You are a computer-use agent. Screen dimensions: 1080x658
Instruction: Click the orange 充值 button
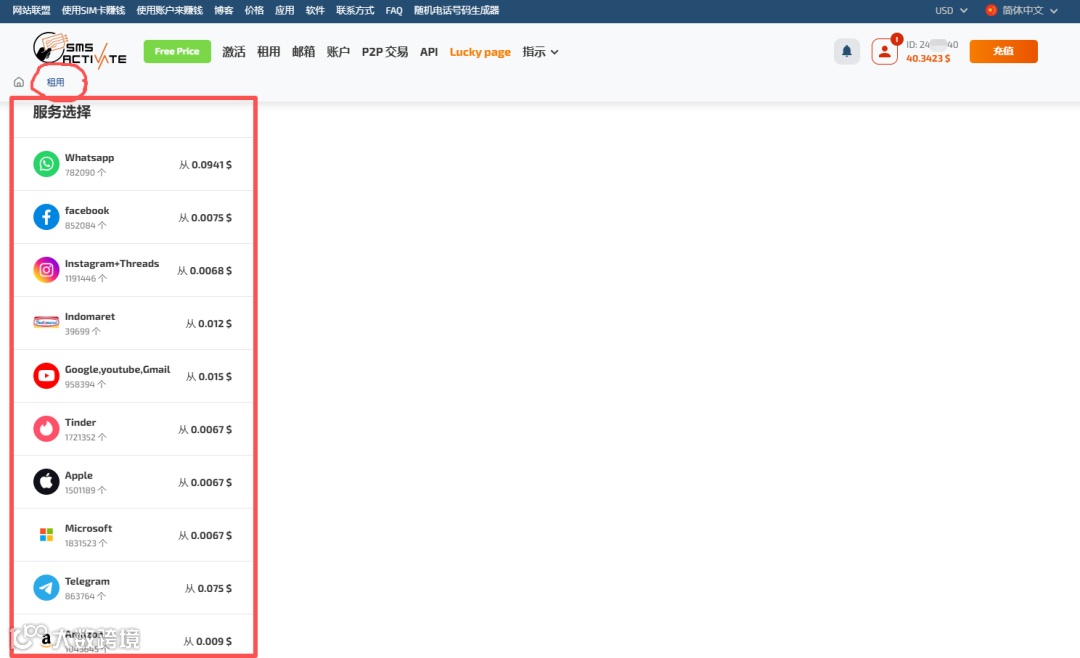click(1003, 51)
